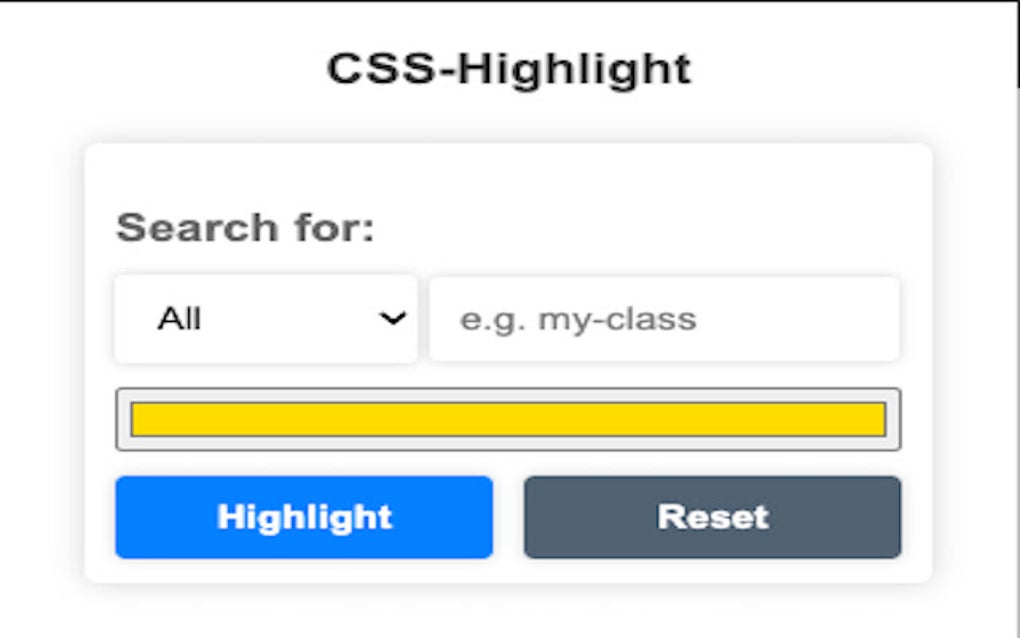Focus the "e.g. my-class" input field

coord(664,319)
